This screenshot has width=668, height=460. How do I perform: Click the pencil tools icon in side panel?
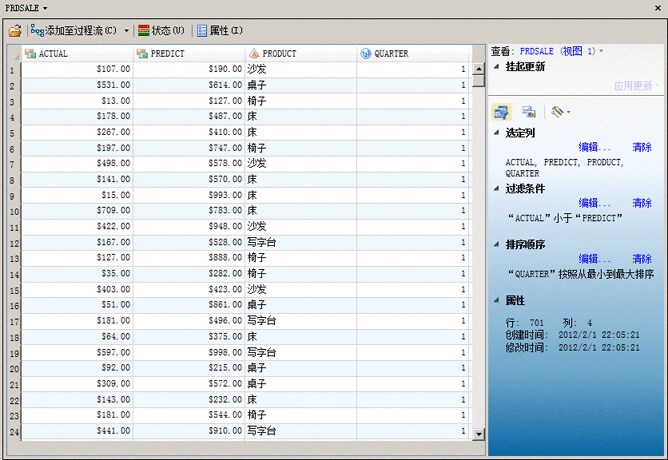pos(557,112)
